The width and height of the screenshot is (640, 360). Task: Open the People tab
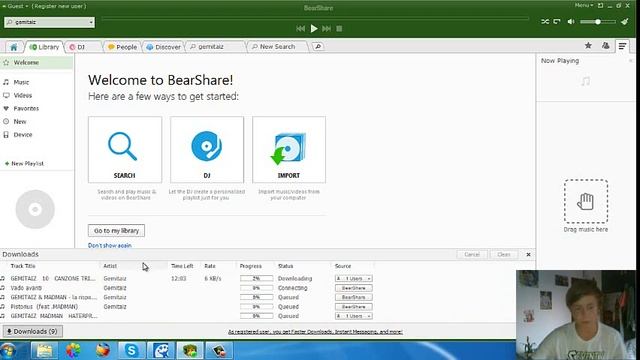pyautogui.click(x=122, y=47)
